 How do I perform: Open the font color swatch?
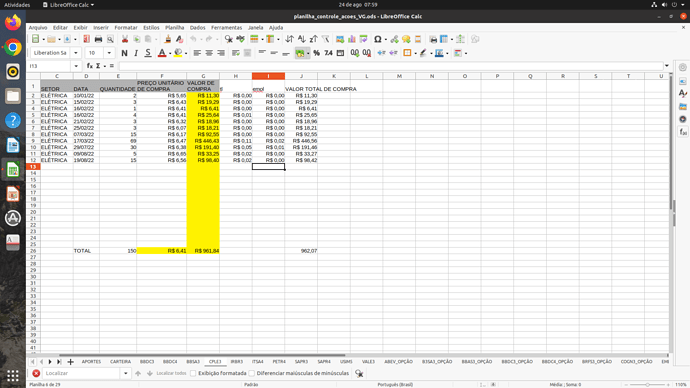pos(162,53)
